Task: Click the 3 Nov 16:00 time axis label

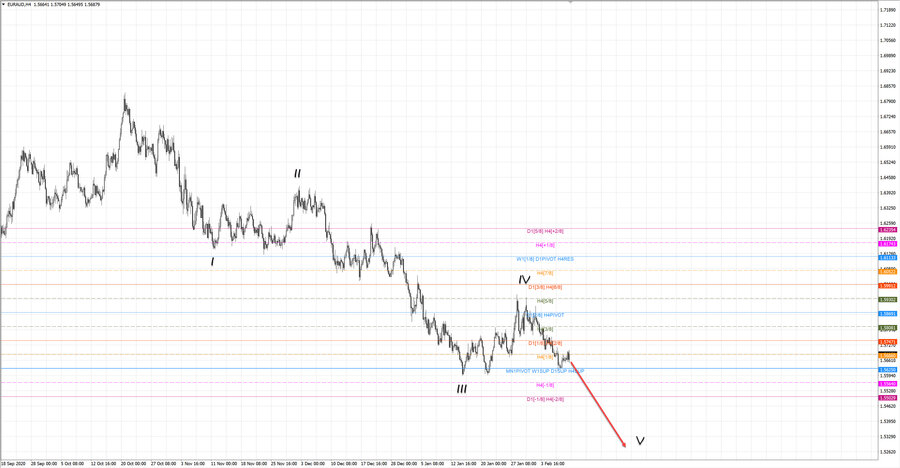Action: pos(193,463)
